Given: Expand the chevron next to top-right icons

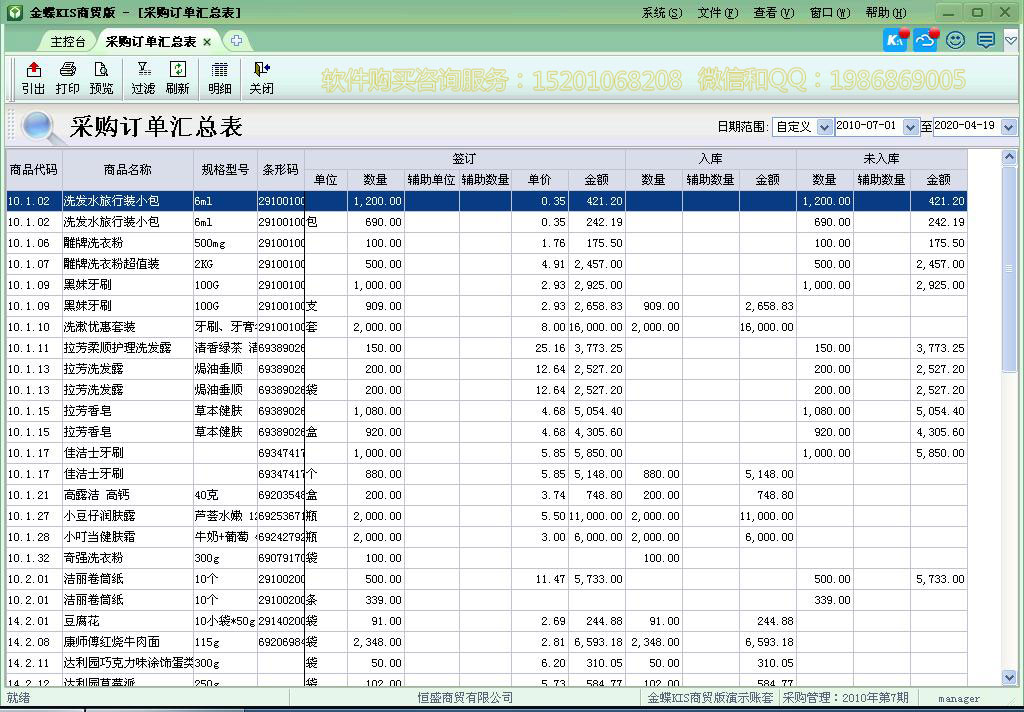Looking at the screenshot, I should (1011, 40).
